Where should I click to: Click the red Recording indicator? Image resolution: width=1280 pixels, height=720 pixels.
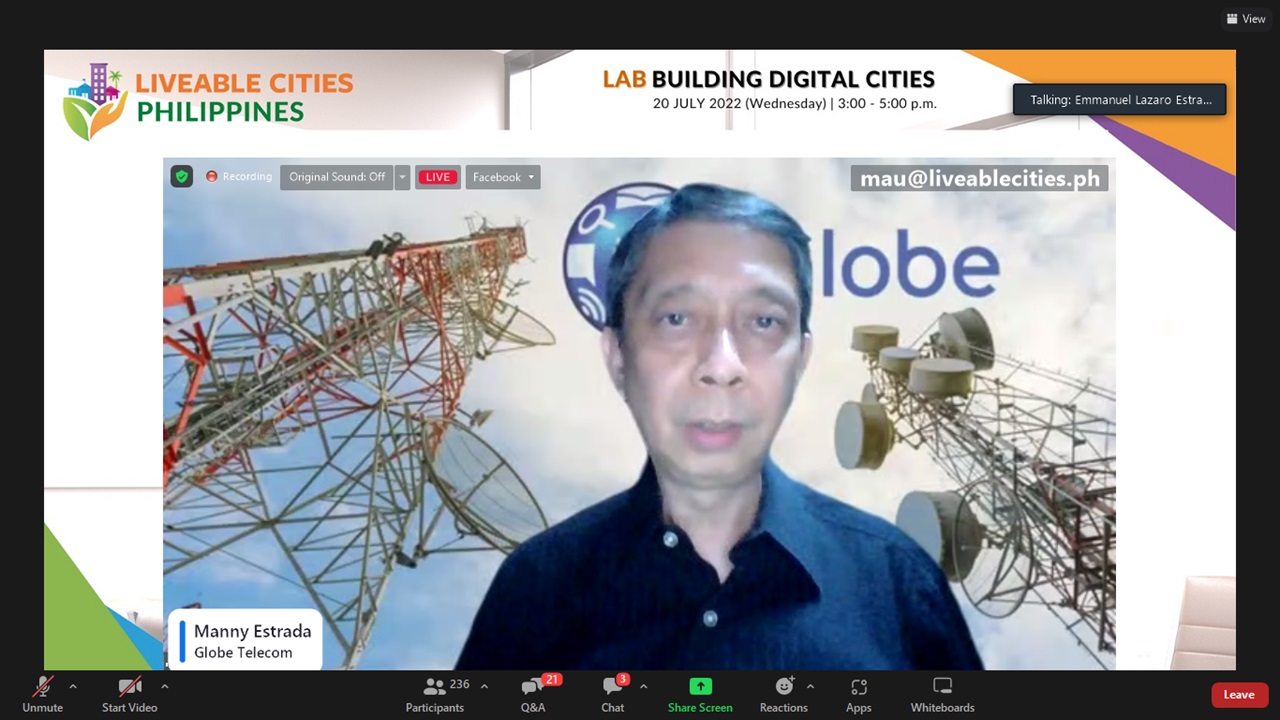pos(239,177)
